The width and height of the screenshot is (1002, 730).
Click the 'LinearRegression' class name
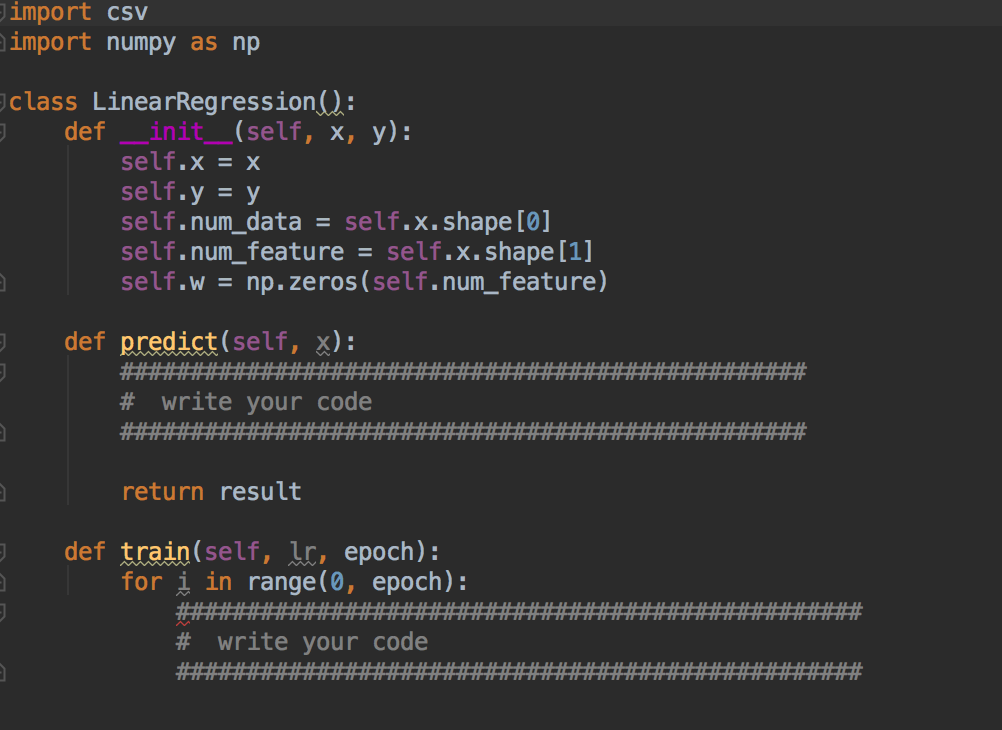coord(204,102)
